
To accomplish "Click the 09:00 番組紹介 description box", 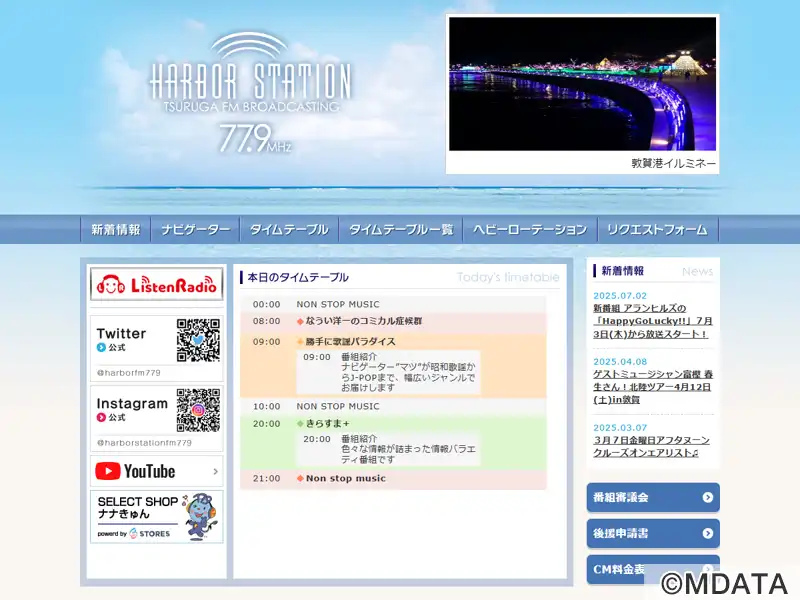I will click(x=388, y=372).
